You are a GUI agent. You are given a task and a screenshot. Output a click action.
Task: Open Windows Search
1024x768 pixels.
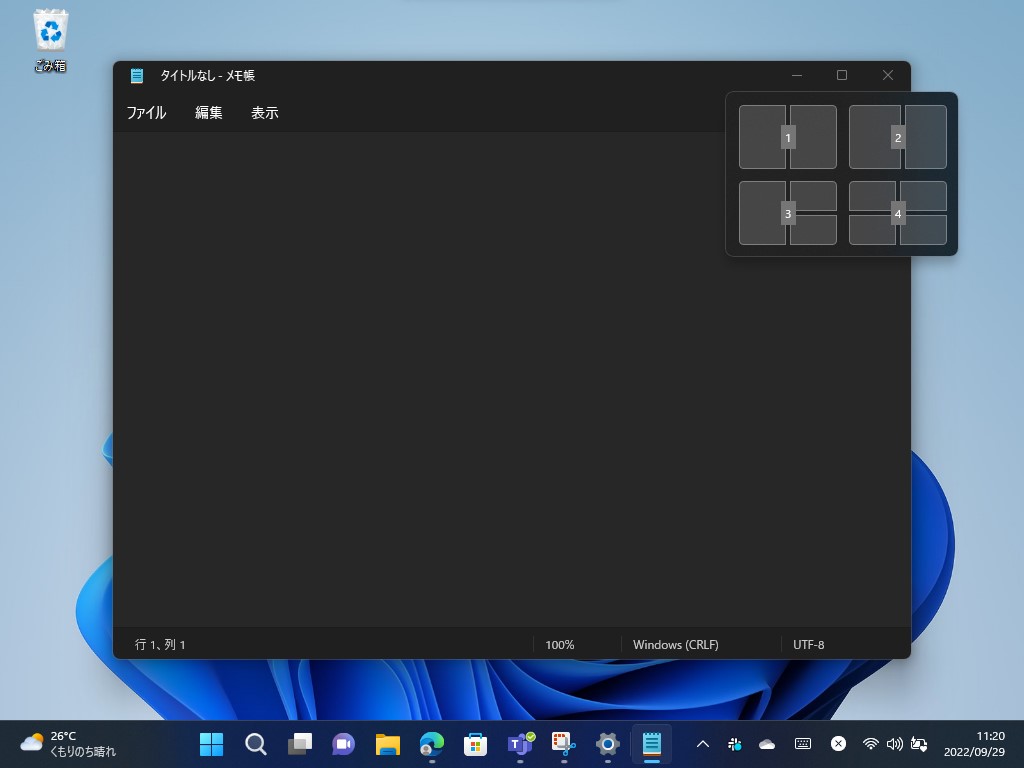255,744
